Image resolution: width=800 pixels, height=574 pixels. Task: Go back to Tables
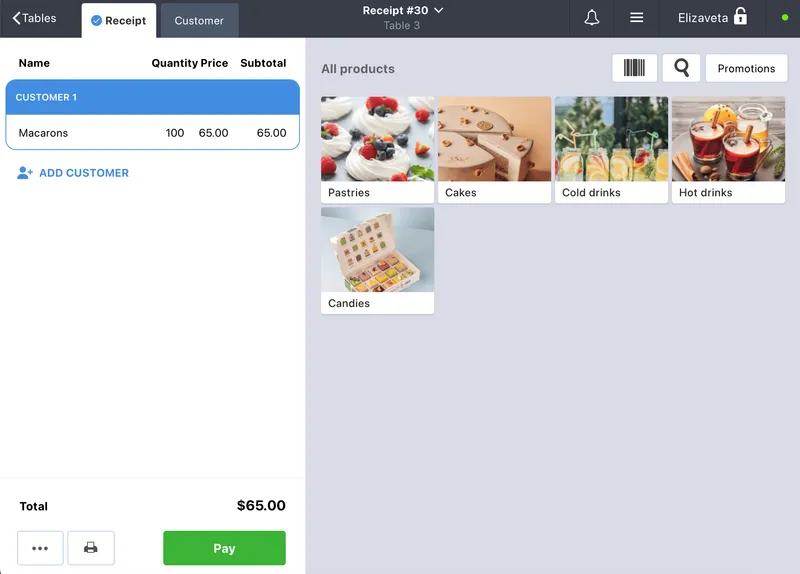(x=34, y=18)
